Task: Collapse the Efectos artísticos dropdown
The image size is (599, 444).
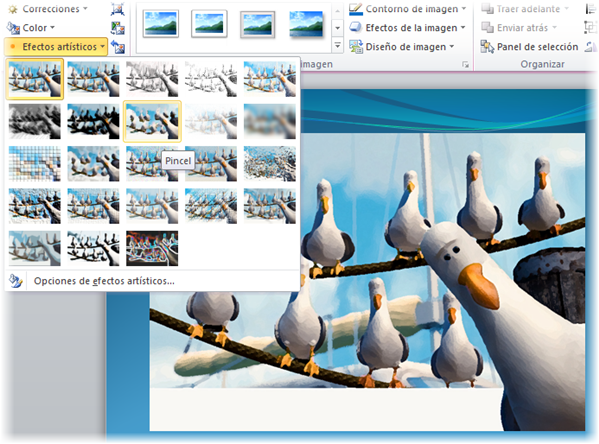Action: coord(56,47)
